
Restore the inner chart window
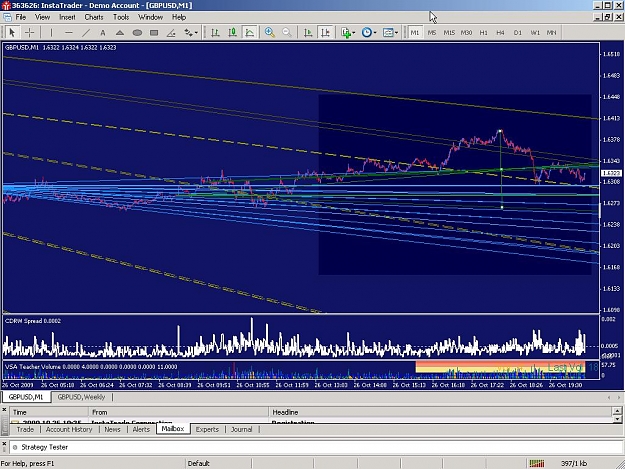(607, 17)
